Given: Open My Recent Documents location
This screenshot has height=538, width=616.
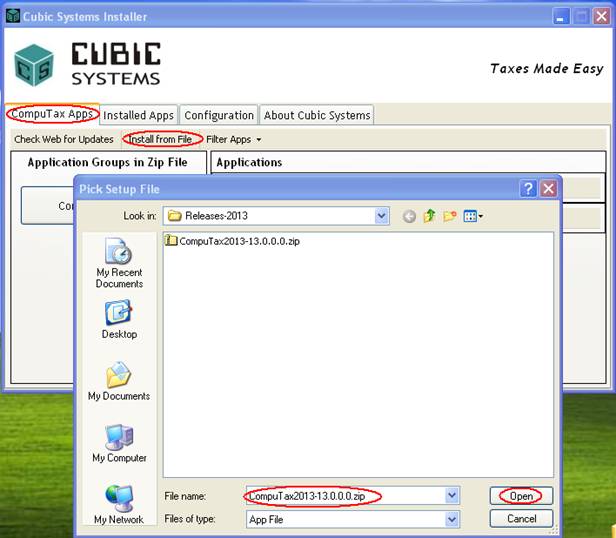Looking at the screenshot, I should coord(119,263).
